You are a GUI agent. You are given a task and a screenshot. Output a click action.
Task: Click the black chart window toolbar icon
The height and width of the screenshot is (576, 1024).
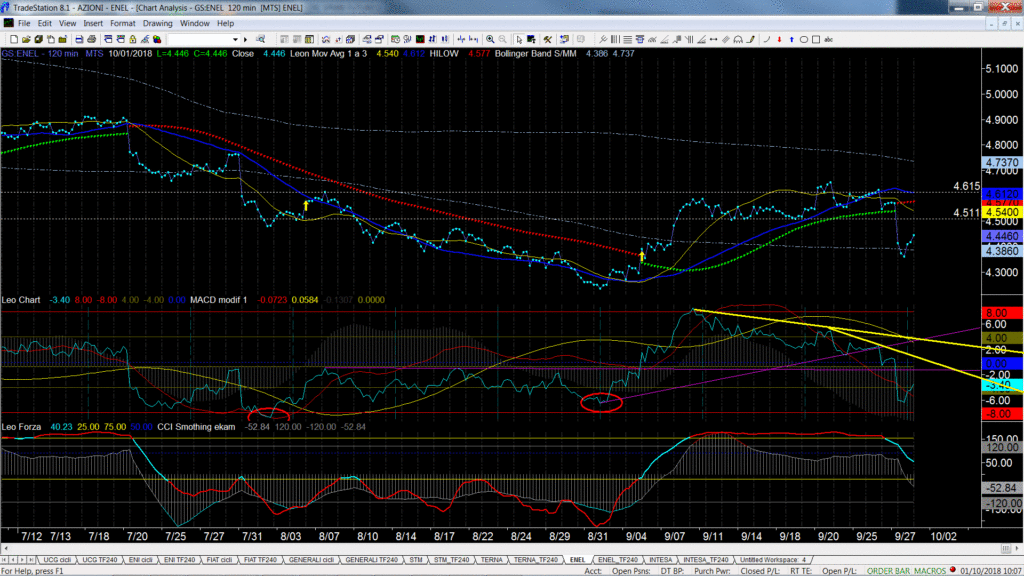pos(420,40)
